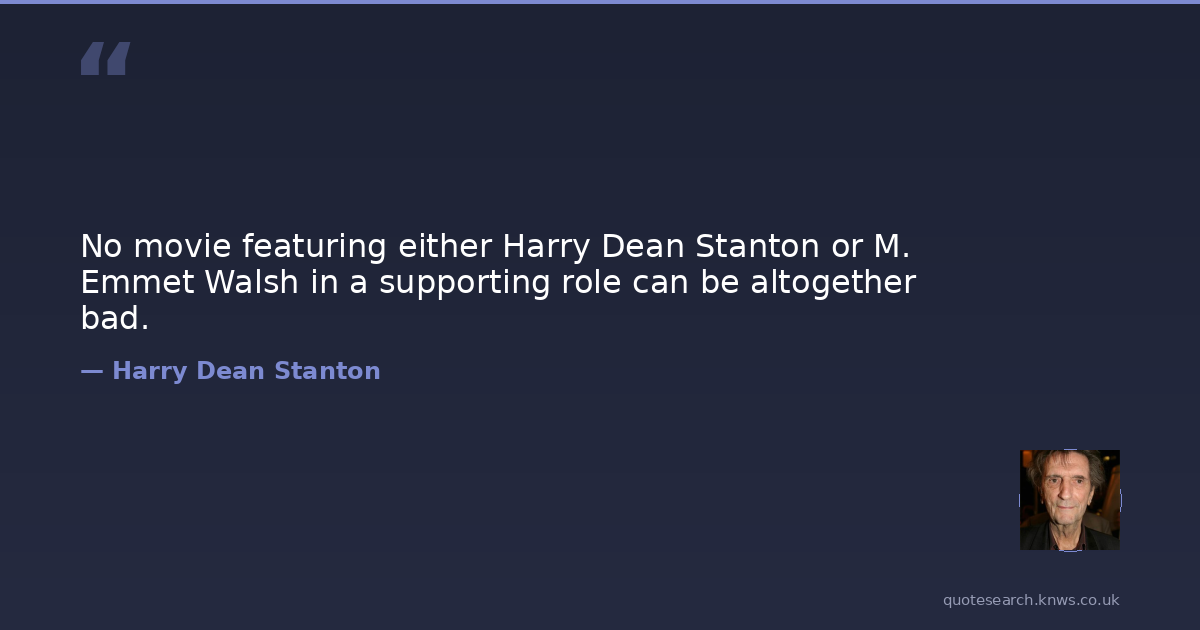Click the large quotation mark icon
The image size is (1200, 630).
coord(105,59)
